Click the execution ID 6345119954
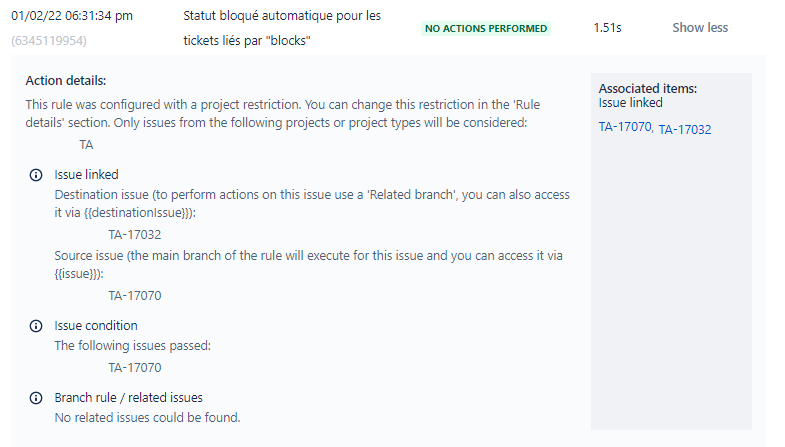The width and height of the screenshot is (785, 447). point(49,41)
